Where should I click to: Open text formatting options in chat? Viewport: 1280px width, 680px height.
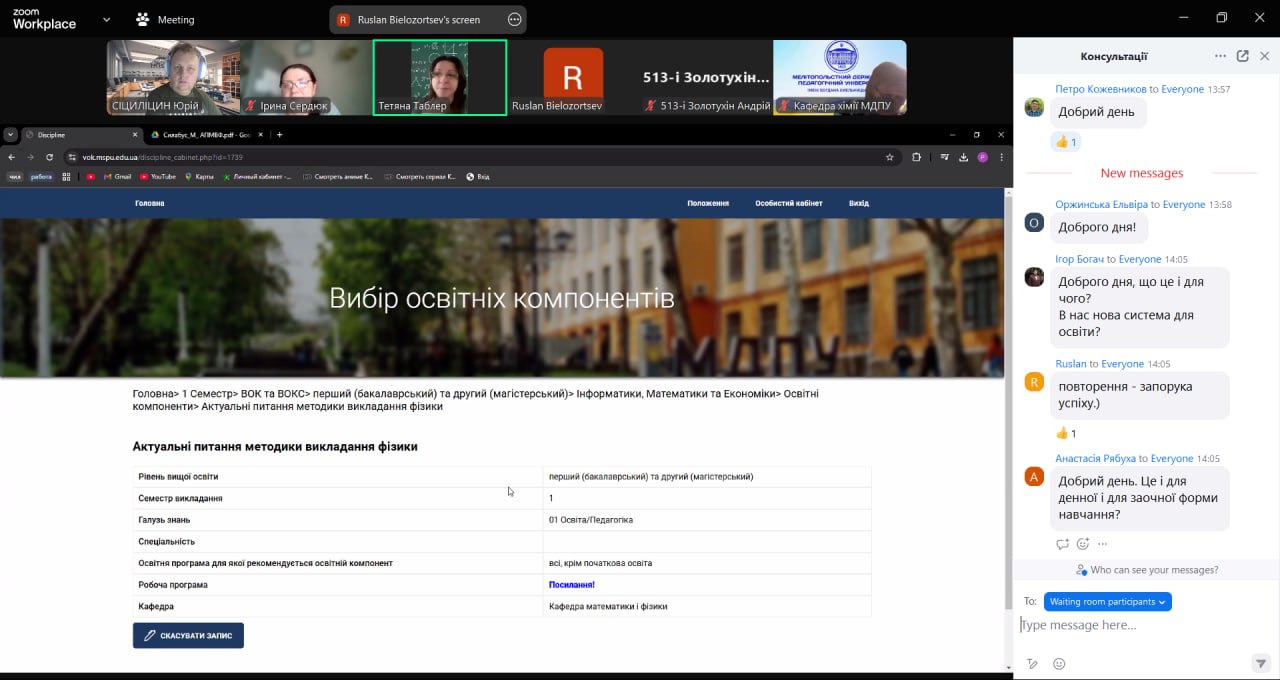(x=1032, y=664)
